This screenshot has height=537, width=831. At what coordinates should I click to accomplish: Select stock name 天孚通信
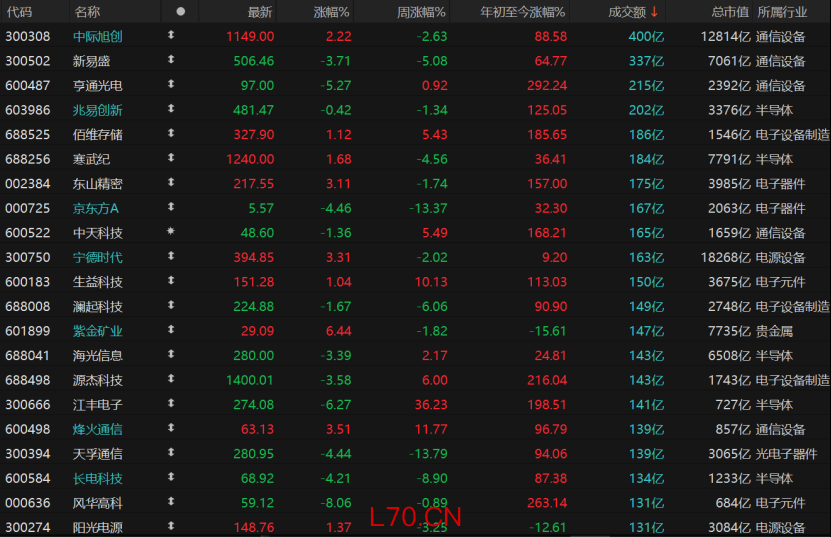coord(98,454)
